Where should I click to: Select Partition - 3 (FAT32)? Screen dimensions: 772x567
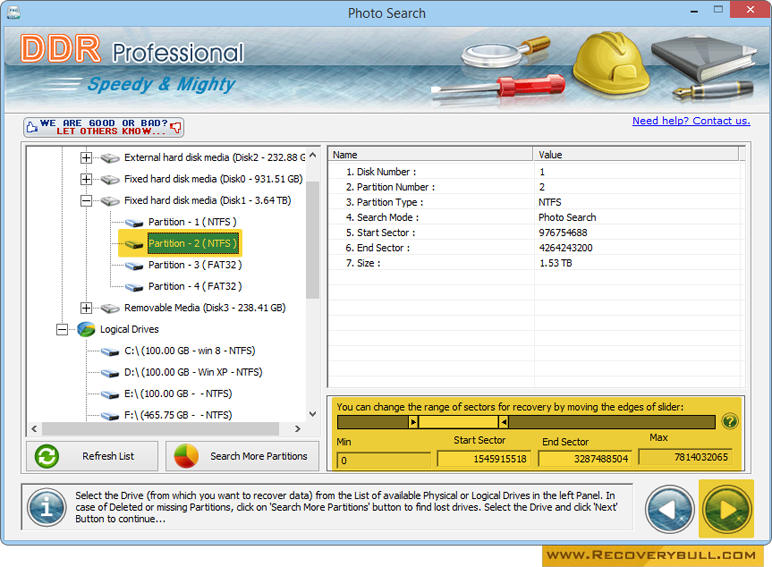(x=195, y=265)
